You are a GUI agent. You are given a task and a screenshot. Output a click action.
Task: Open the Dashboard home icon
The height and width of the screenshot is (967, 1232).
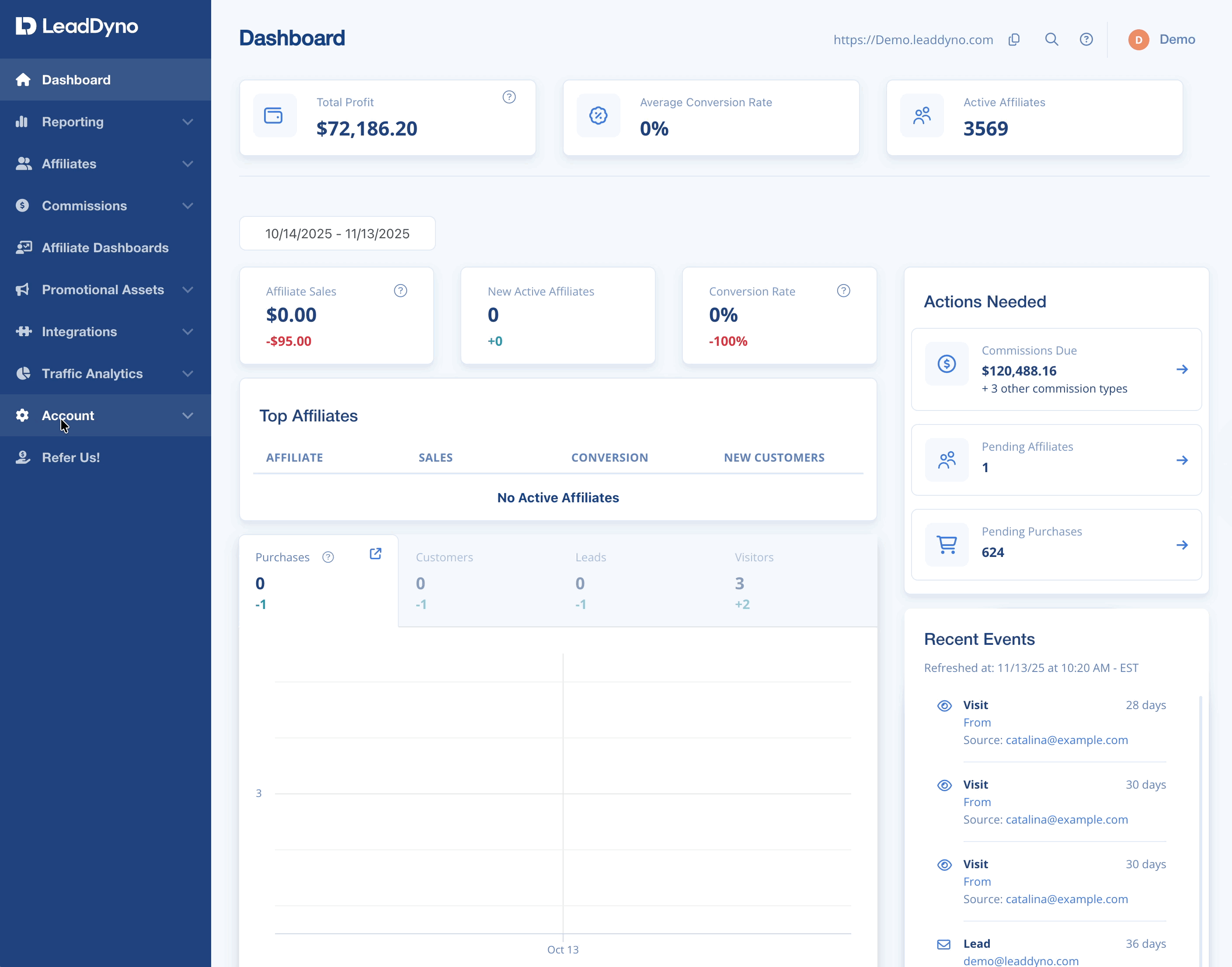tap(23, 80)
